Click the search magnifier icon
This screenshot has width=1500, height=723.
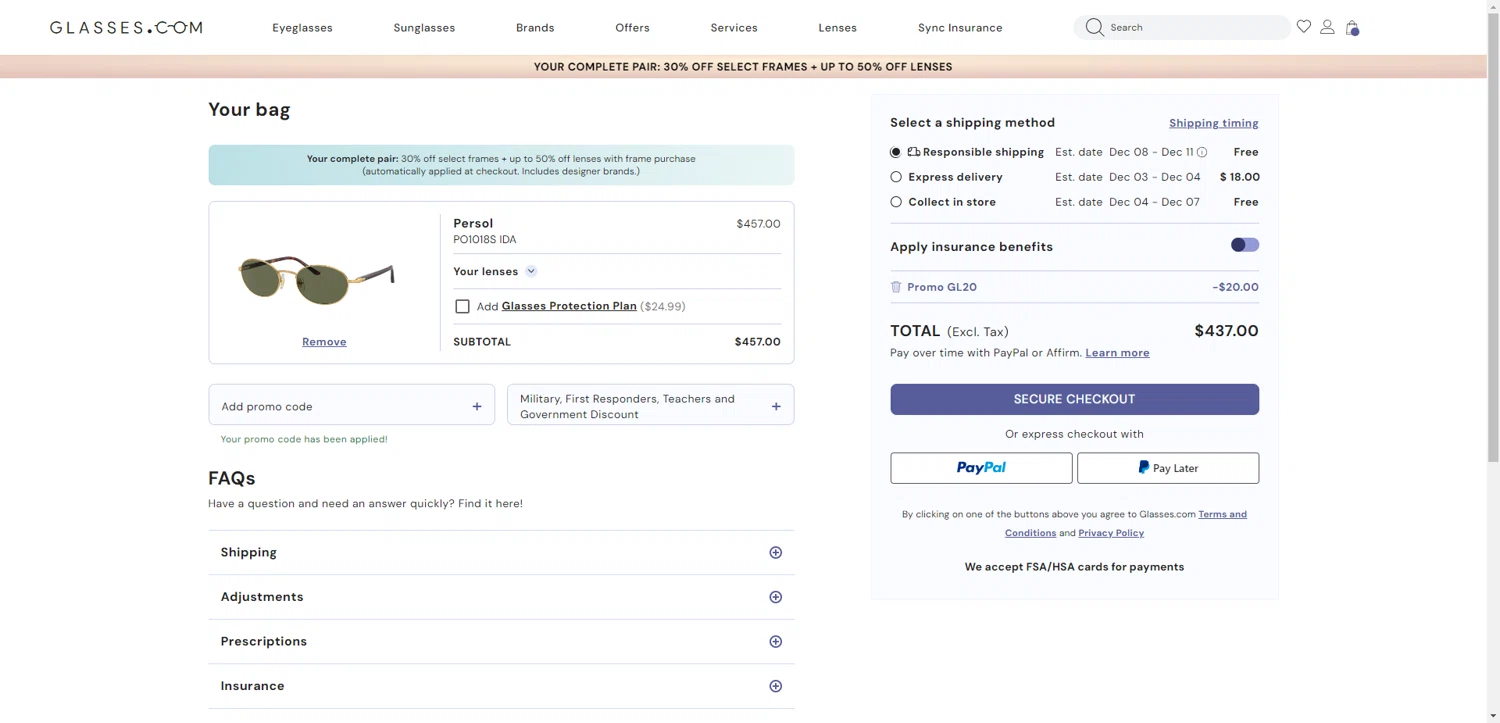coord(1094,28)
